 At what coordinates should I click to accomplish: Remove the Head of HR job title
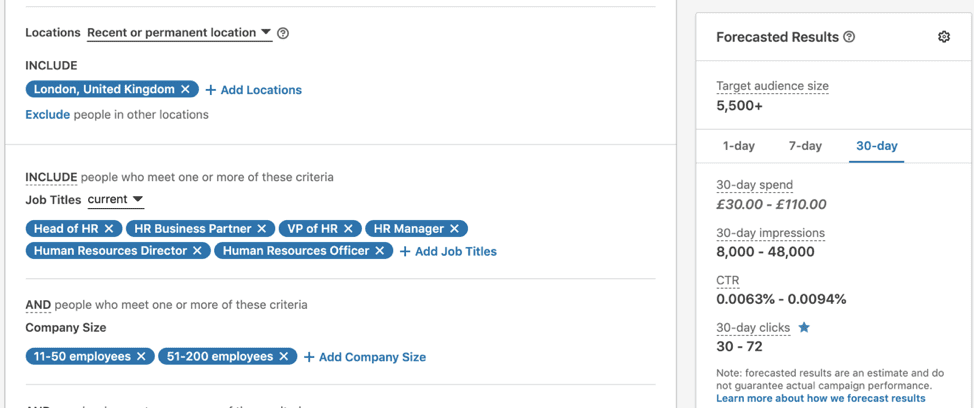coord(110,229)
